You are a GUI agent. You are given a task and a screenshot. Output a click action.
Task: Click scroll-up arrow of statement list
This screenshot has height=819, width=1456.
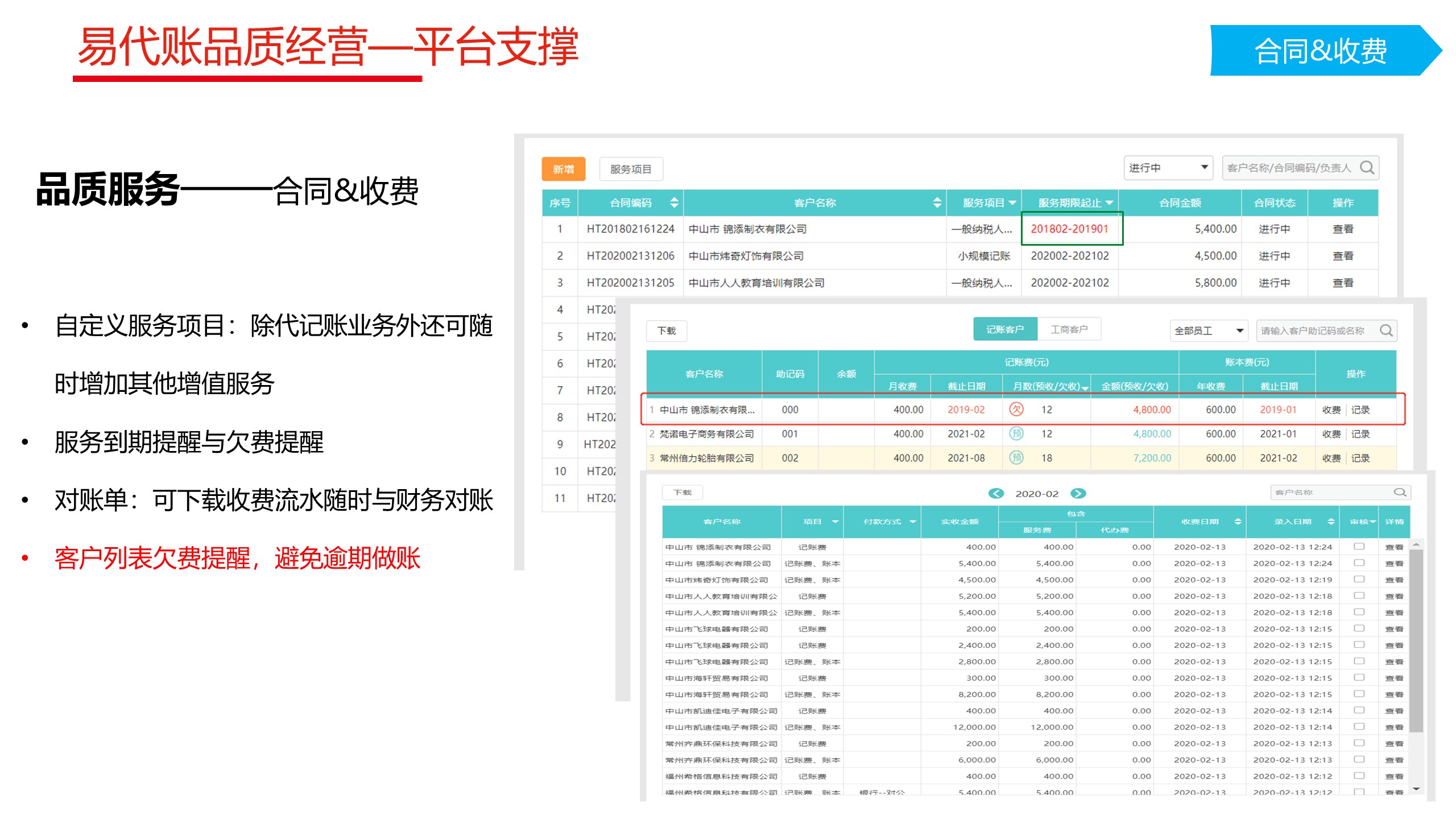click(x=1416, y=545)
